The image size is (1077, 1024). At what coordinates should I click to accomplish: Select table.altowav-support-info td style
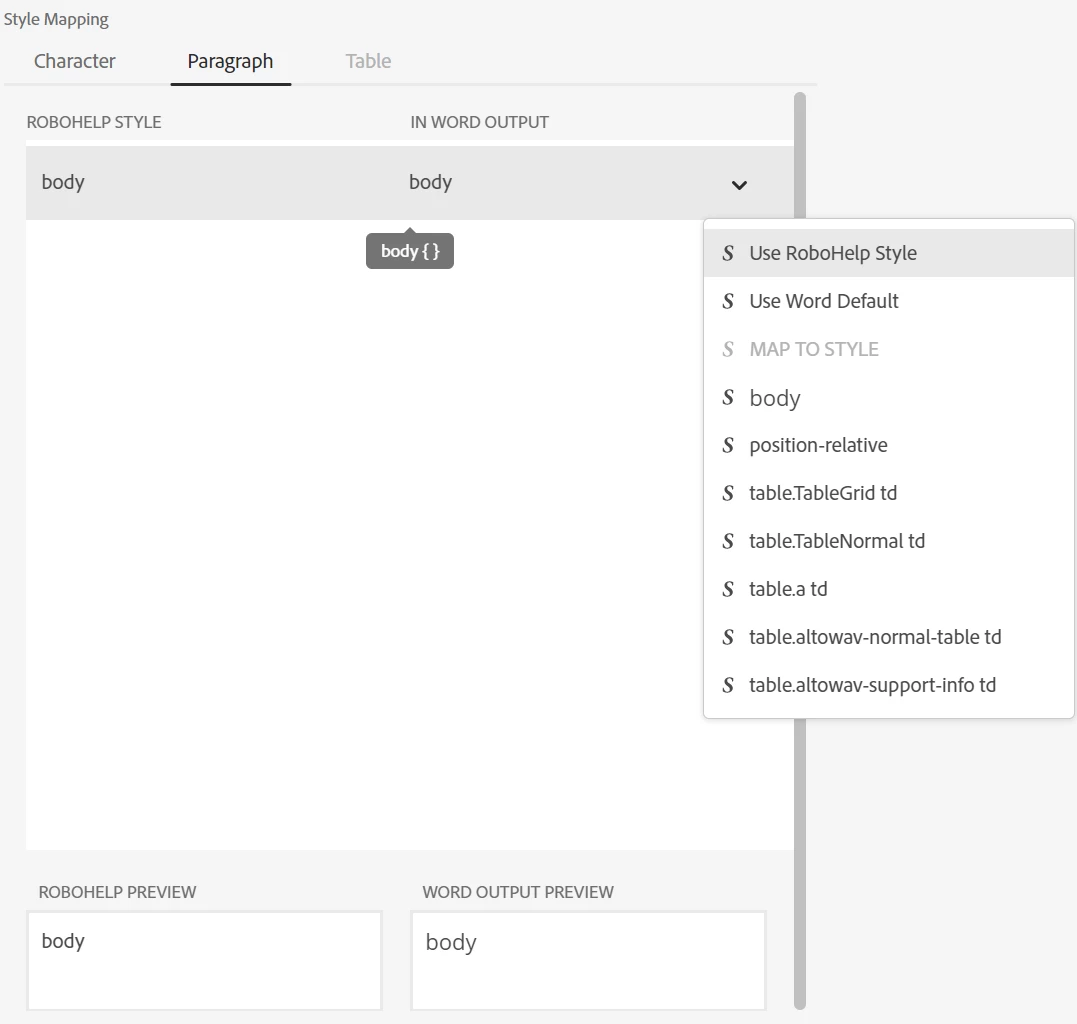pos(888,685)
